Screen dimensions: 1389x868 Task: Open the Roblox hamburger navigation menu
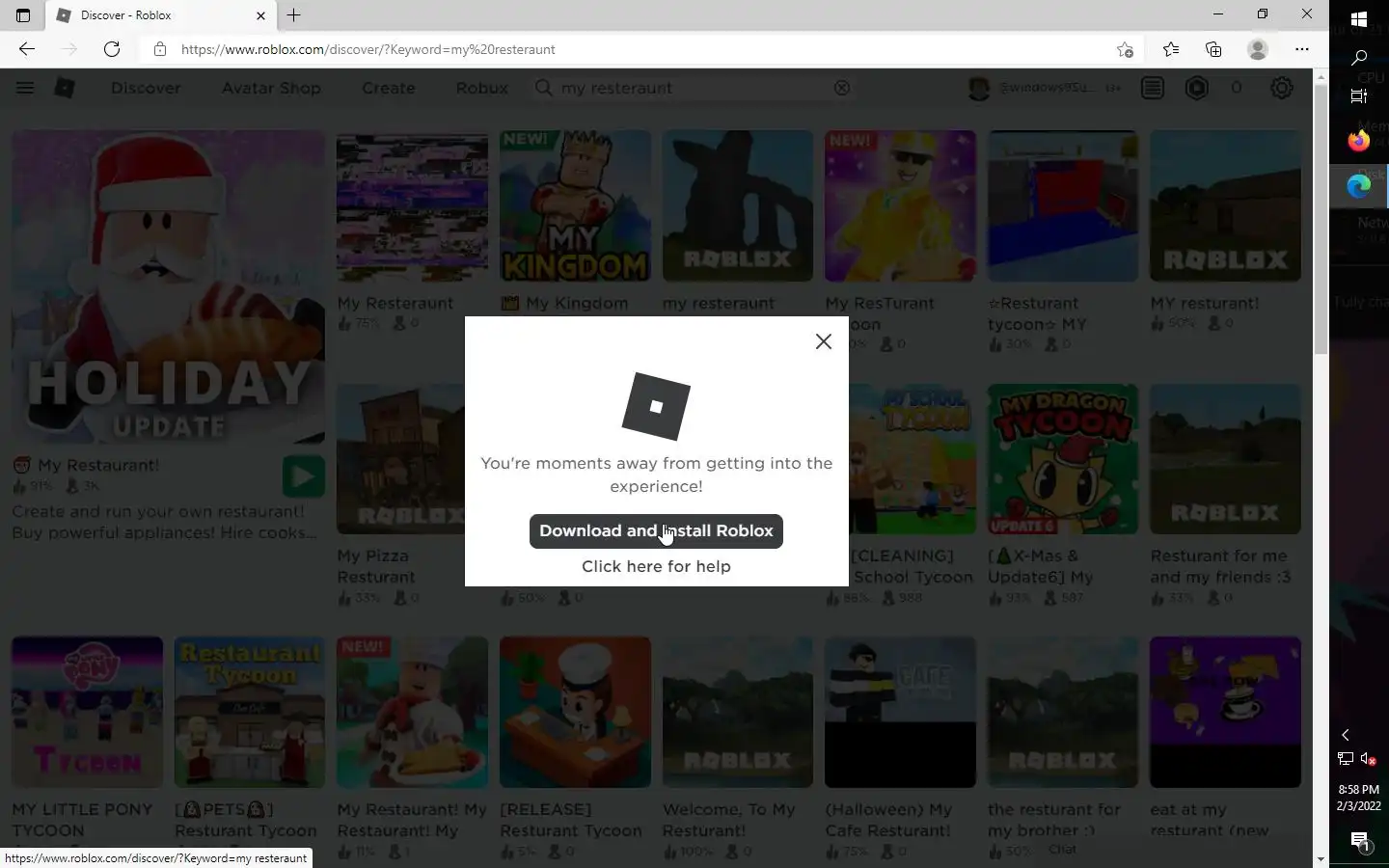pos(25,88)
